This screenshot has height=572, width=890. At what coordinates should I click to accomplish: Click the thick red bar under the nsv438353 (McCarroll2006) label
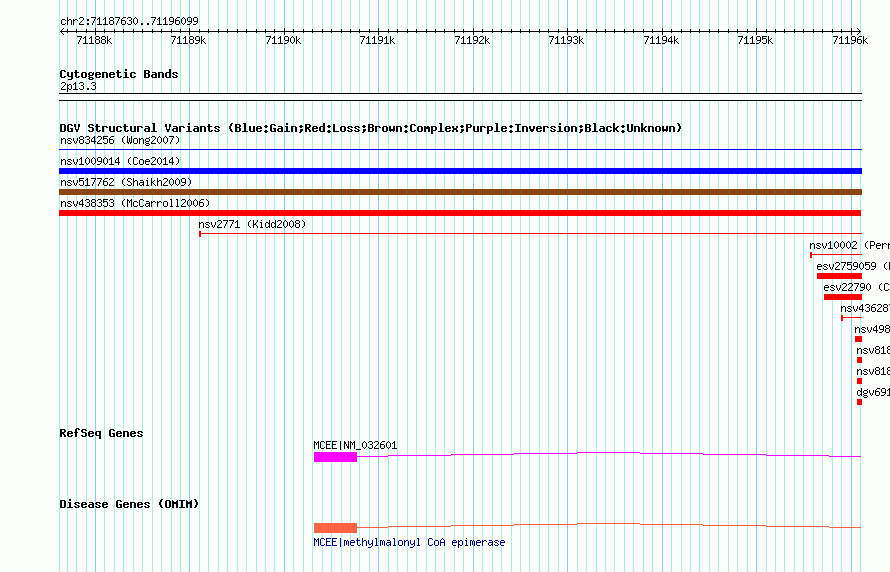(x=460, y=213)
